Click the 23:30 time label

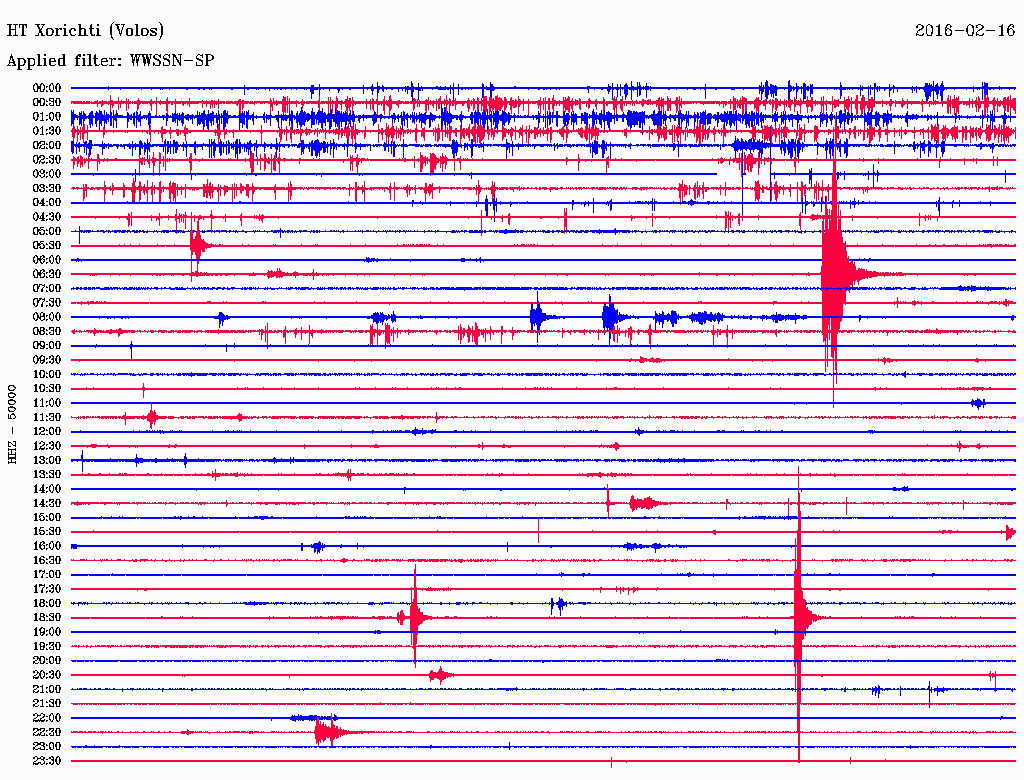tap(47, 761)
